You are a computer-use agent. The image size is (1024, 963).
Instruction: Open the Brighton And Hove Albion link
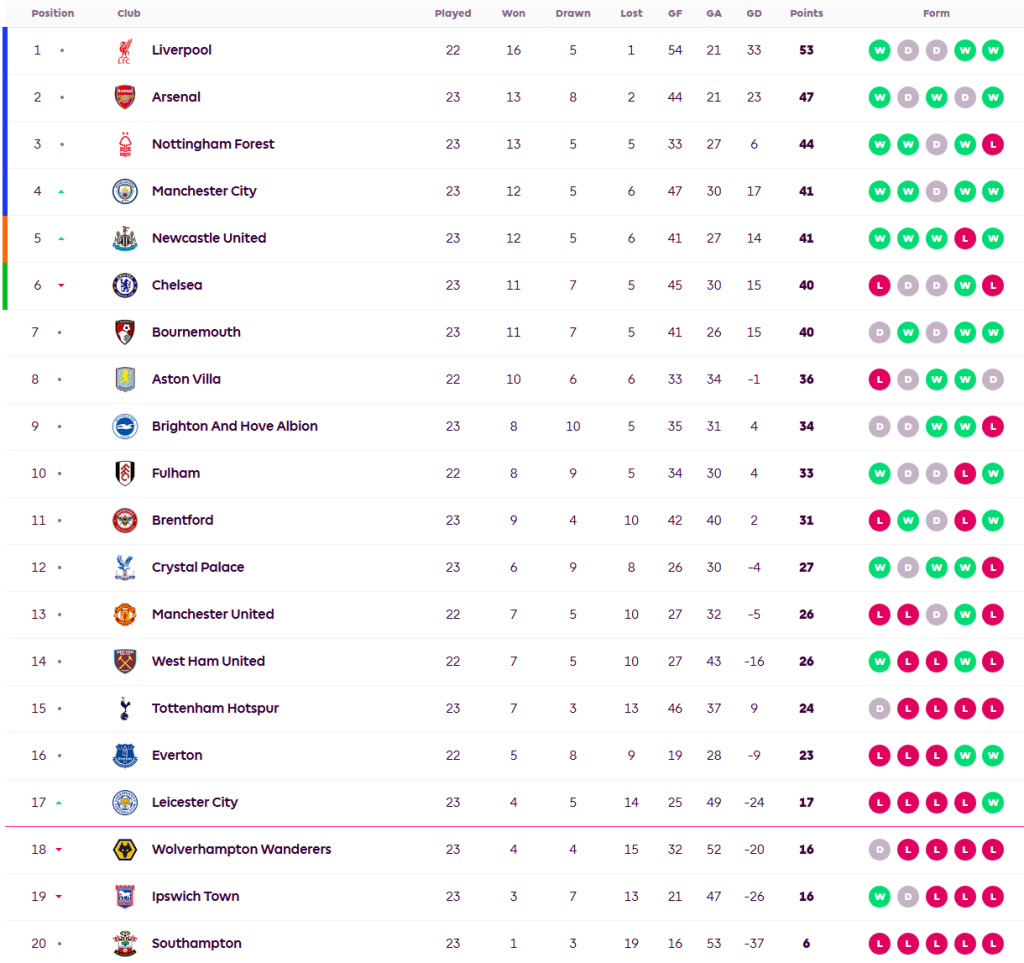pos(235,426)
